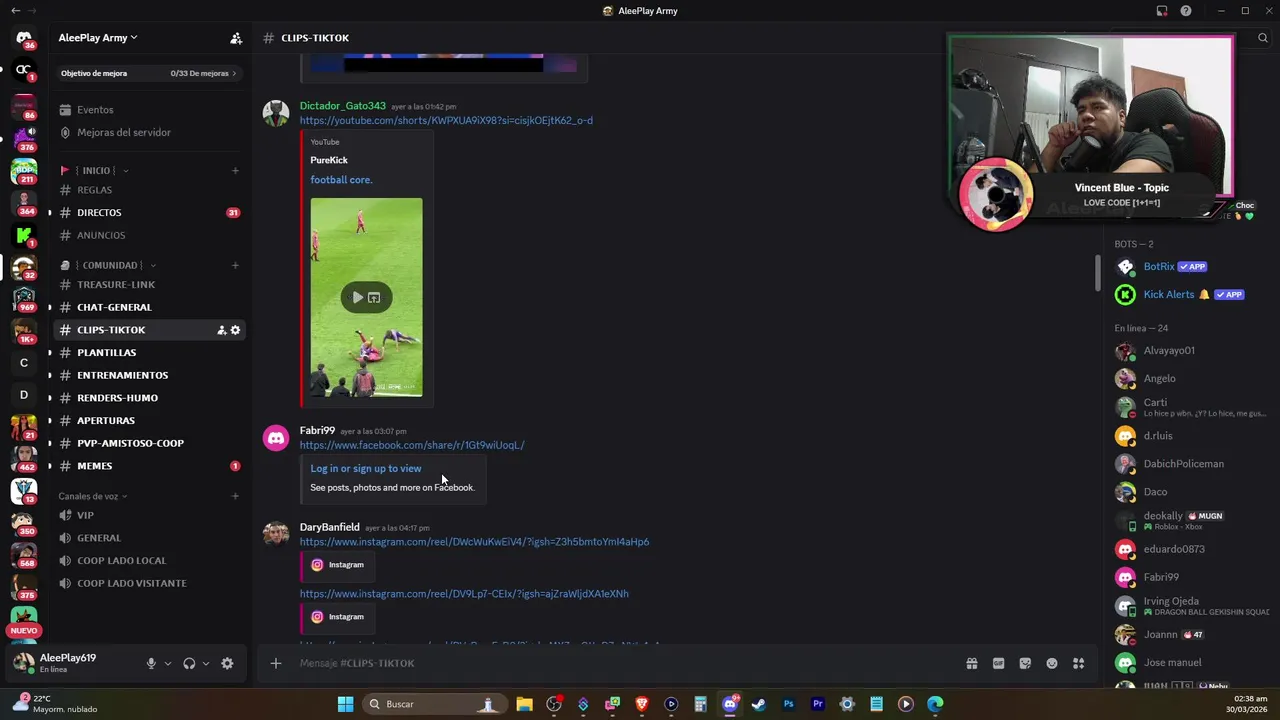Play the football core video embed

point(358,297)
